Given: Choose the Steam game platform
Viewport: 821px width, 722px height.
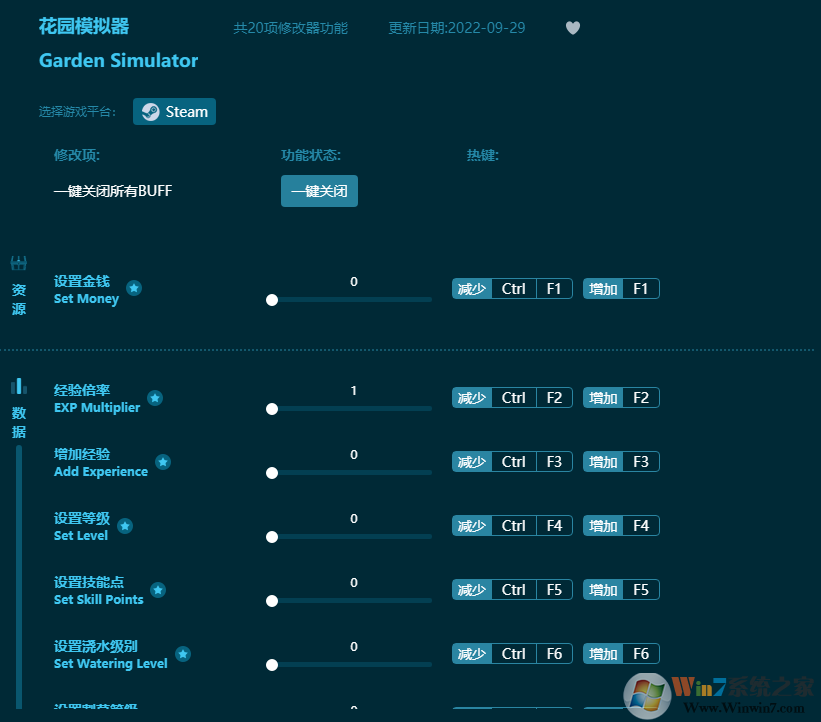Looking at the screenshot, I should [x=175, y=112].
